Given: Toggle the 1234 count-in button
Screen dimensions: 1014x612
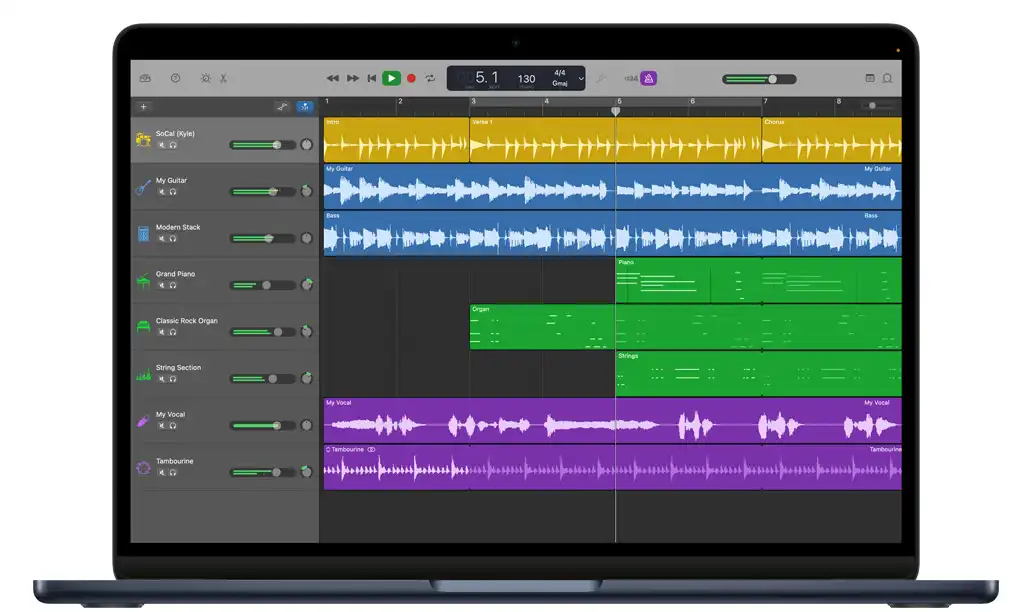Looking at the screenshot, I should 631,78.
